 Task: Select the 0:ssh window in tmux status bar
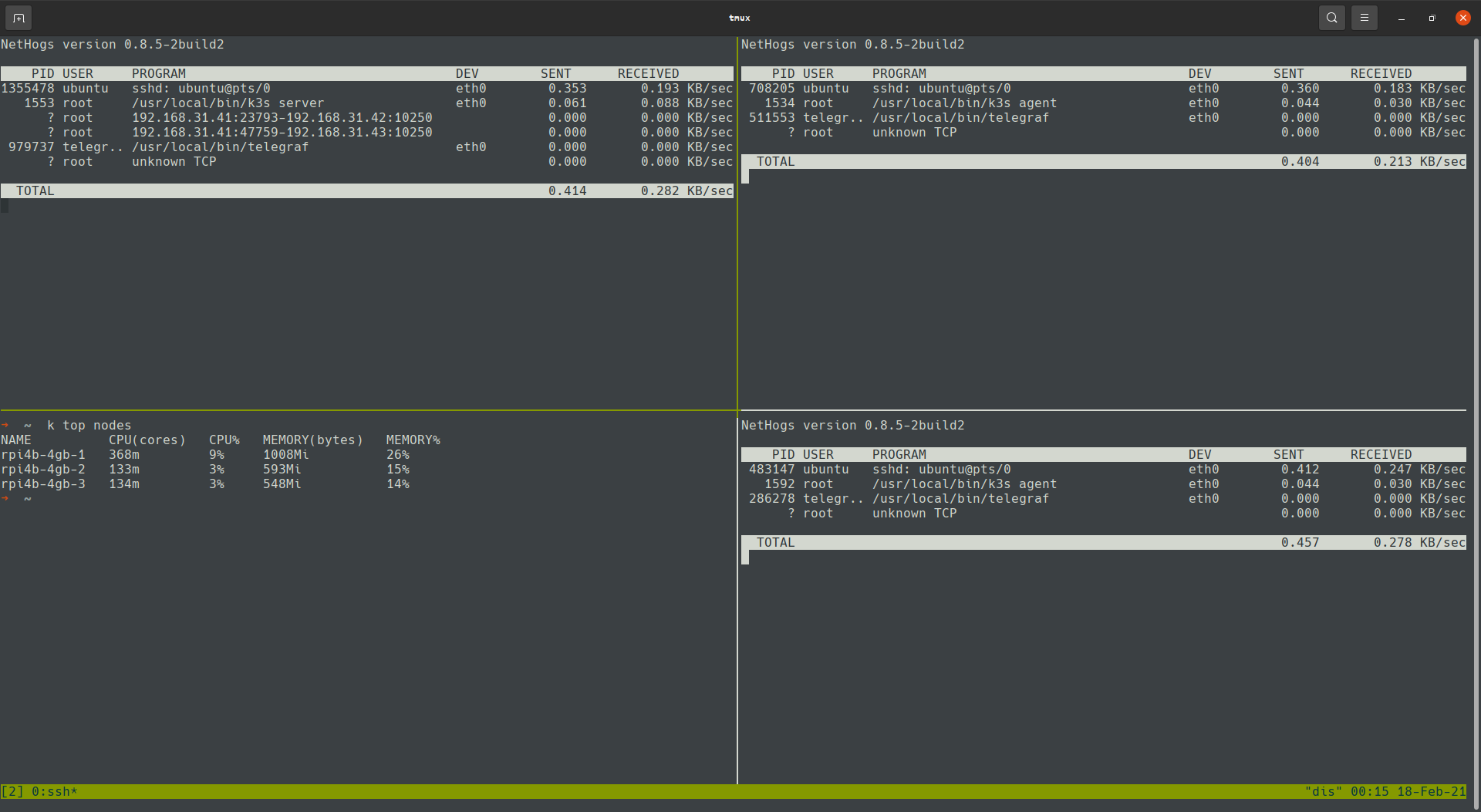click(54, 791)
